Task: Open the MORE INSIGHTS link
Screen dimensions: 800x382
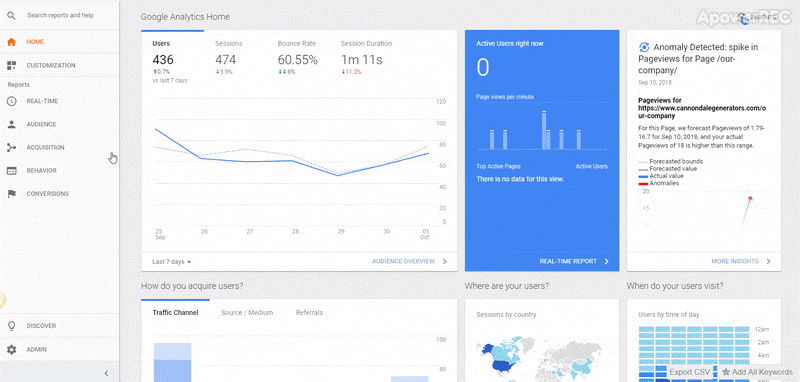Action: [x=735, y=261]
